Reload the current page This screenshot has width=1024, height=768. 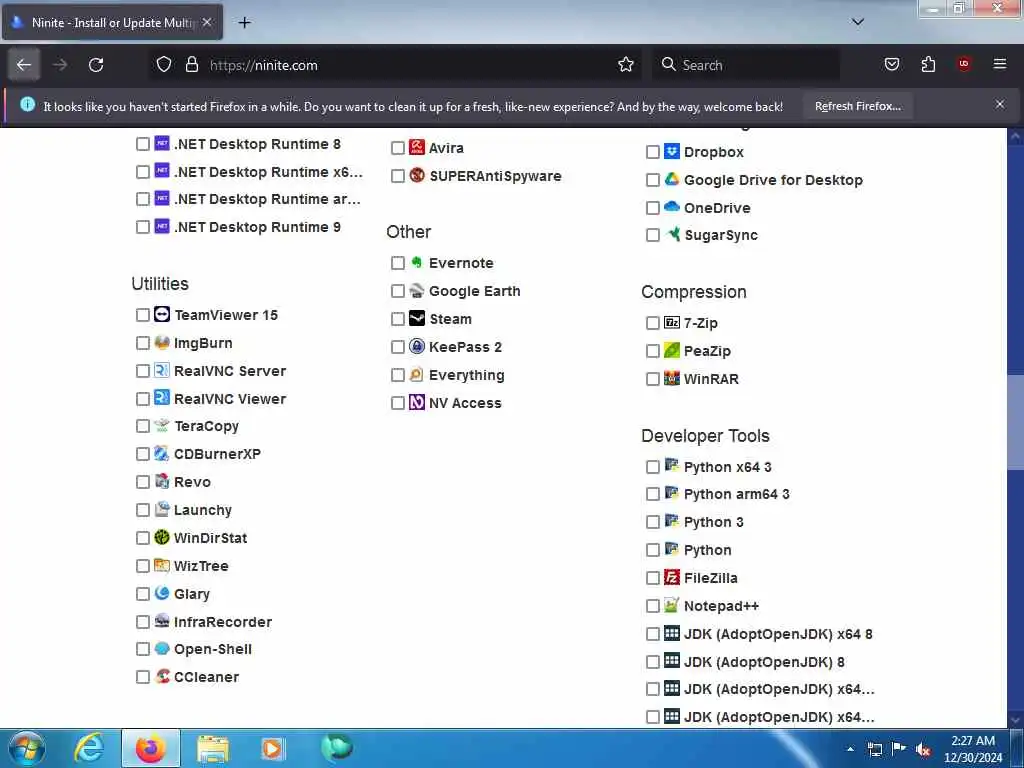(x=96, y=65)
